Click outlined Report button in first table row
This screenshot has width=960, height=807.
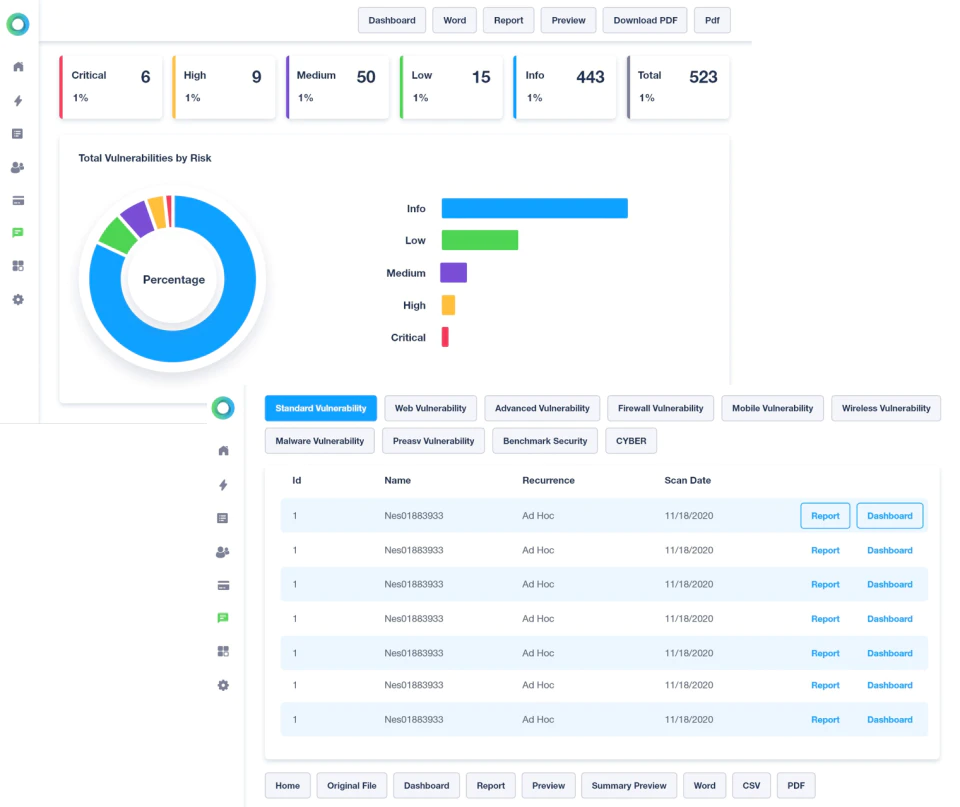825,516
